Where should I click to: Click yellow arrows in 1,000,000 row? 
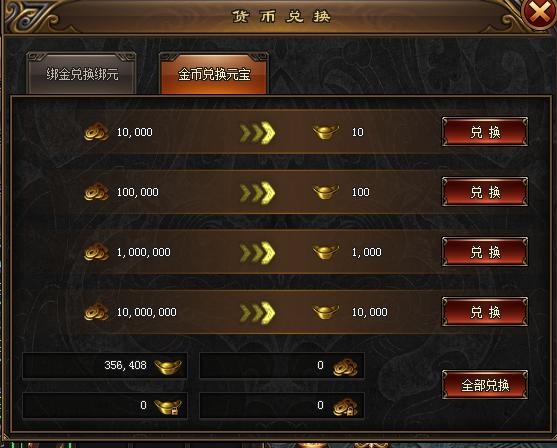point(258,253)
